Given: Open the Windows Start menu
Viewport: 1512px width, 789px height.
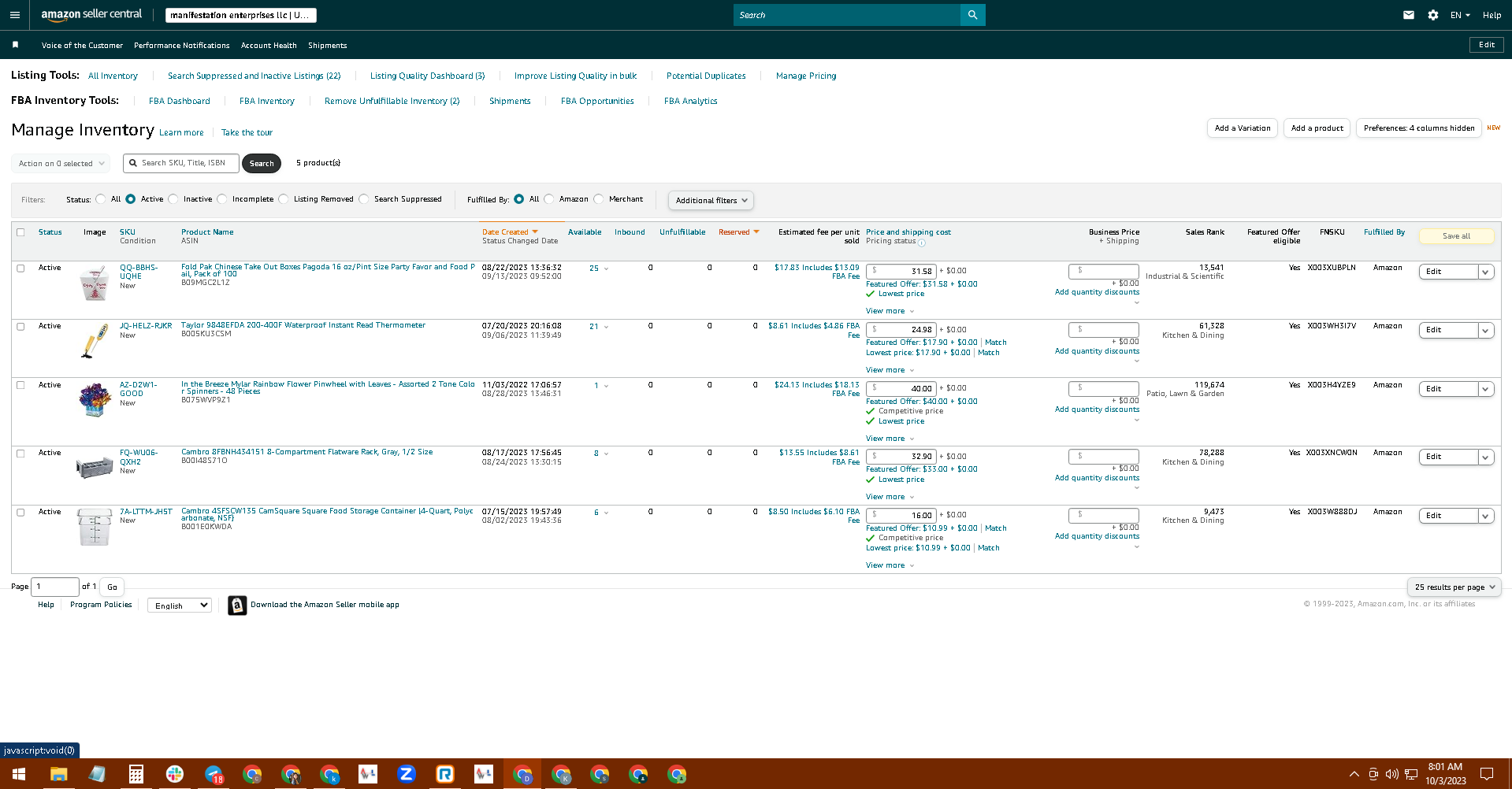Looking at the screenshot, I should (x=19, y=774).
